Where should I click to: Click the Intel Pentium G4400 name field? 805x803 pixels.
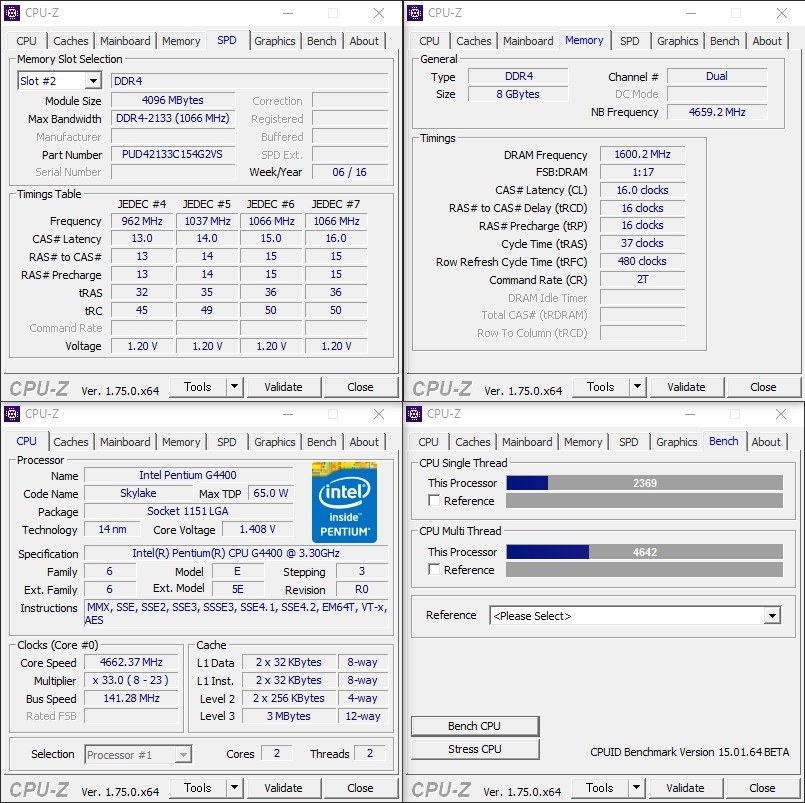(x=188, y=475)
